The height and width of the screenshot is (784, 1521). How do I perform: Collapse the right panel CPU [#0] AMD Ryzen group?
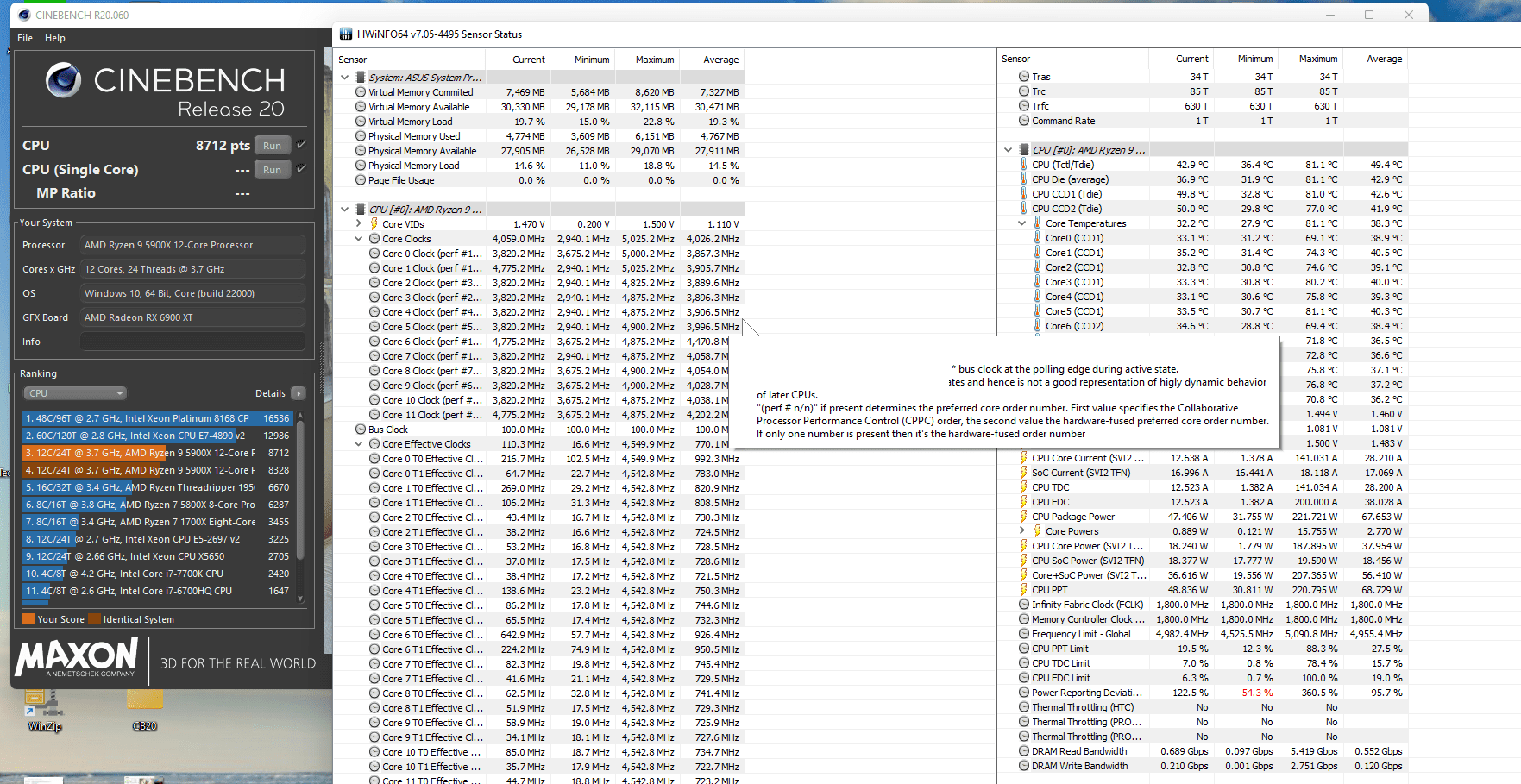1009,150
